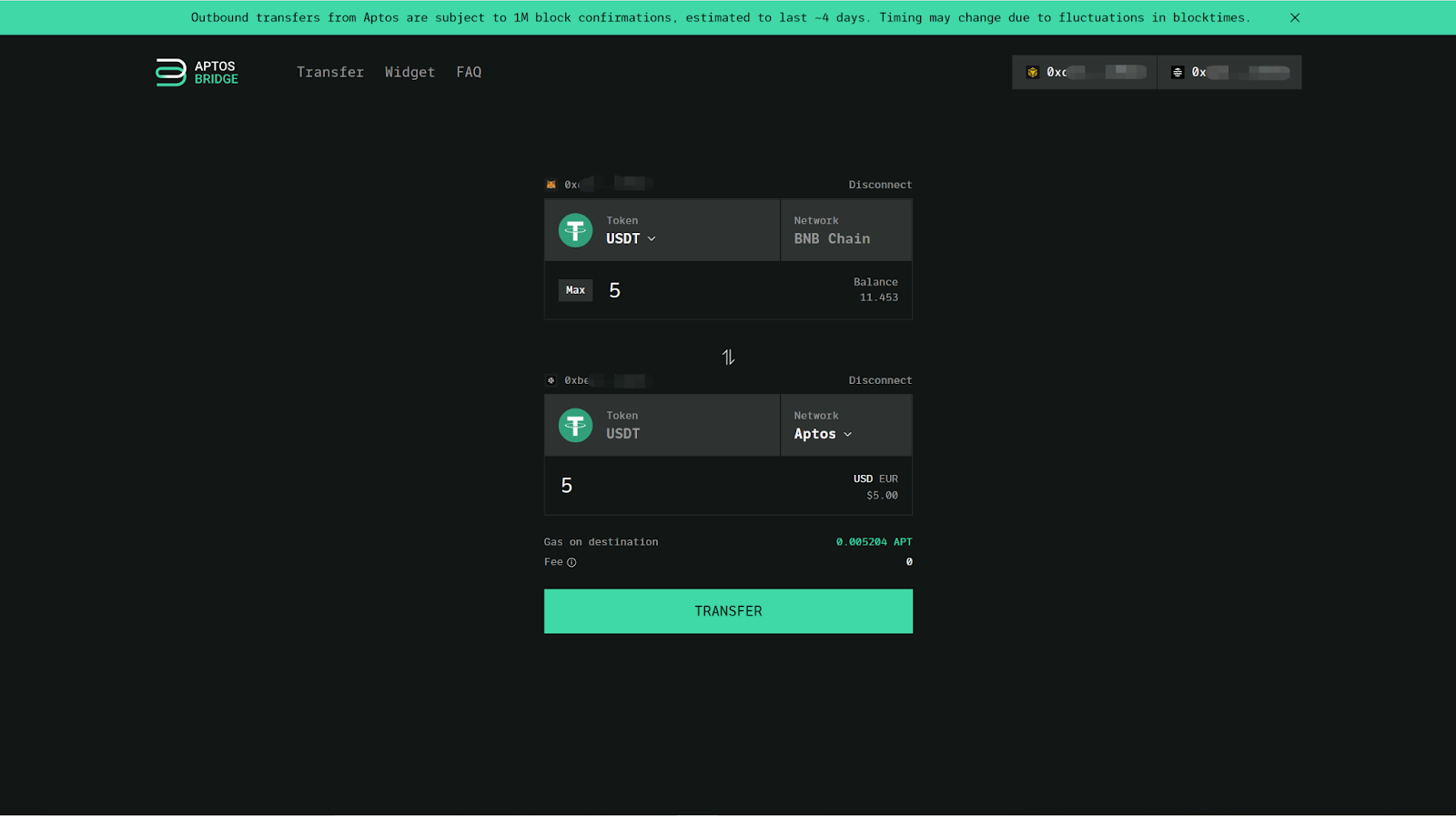Open the BNB wallet address button in header
1456x816 pixels.
(1085, 72)
